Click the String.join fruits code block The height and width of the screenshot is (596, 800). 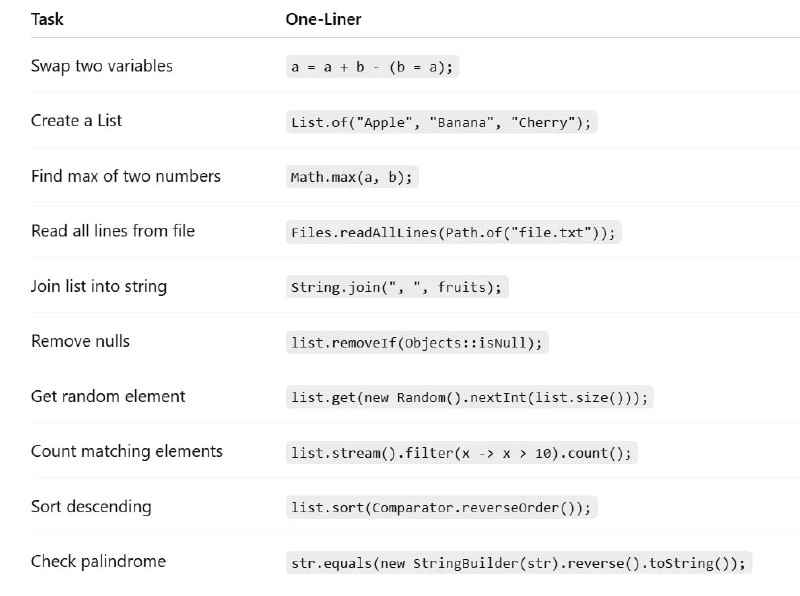[x=397, y=287]
